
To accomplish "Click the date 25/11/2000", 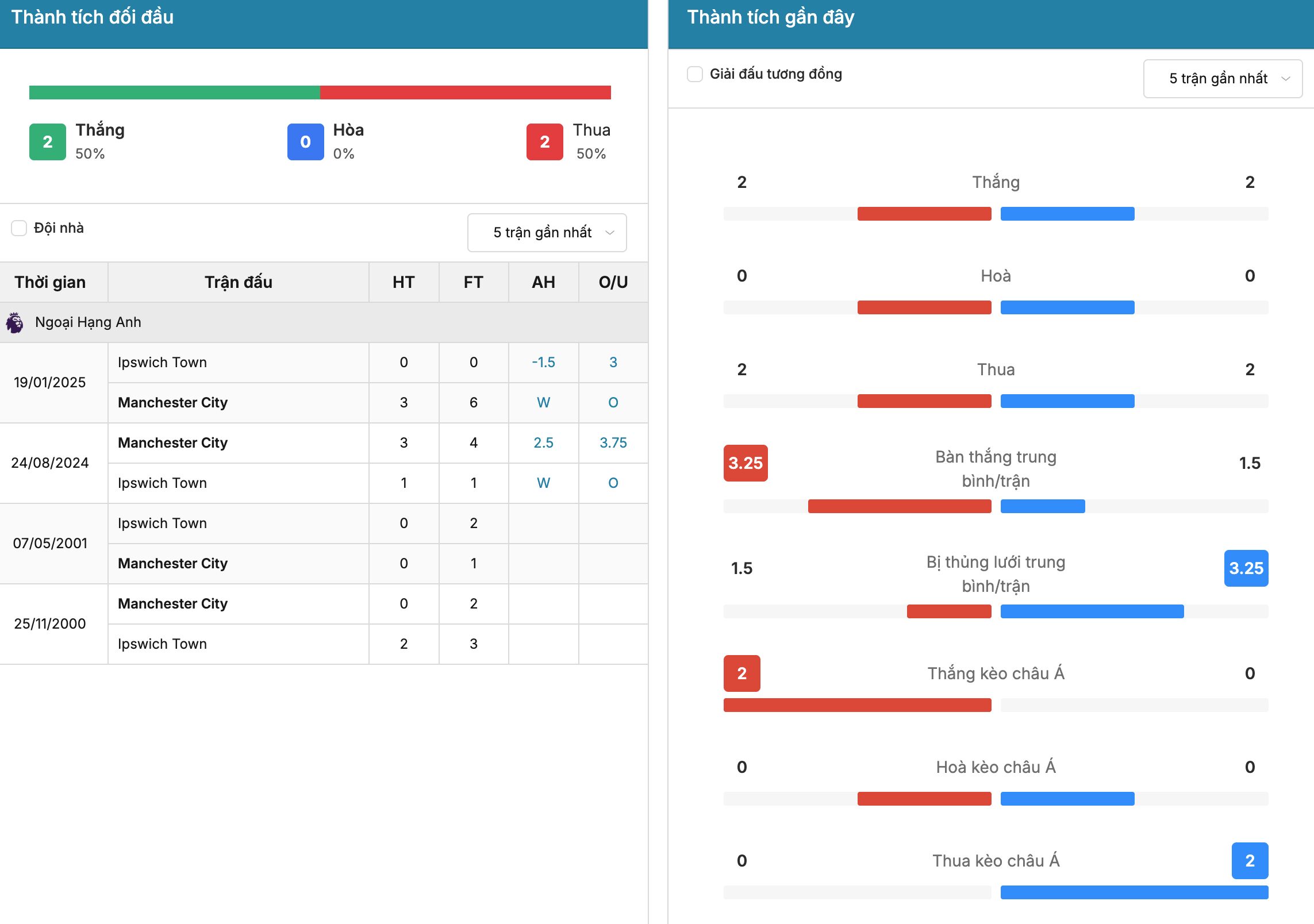I will (x=50, y=624).
